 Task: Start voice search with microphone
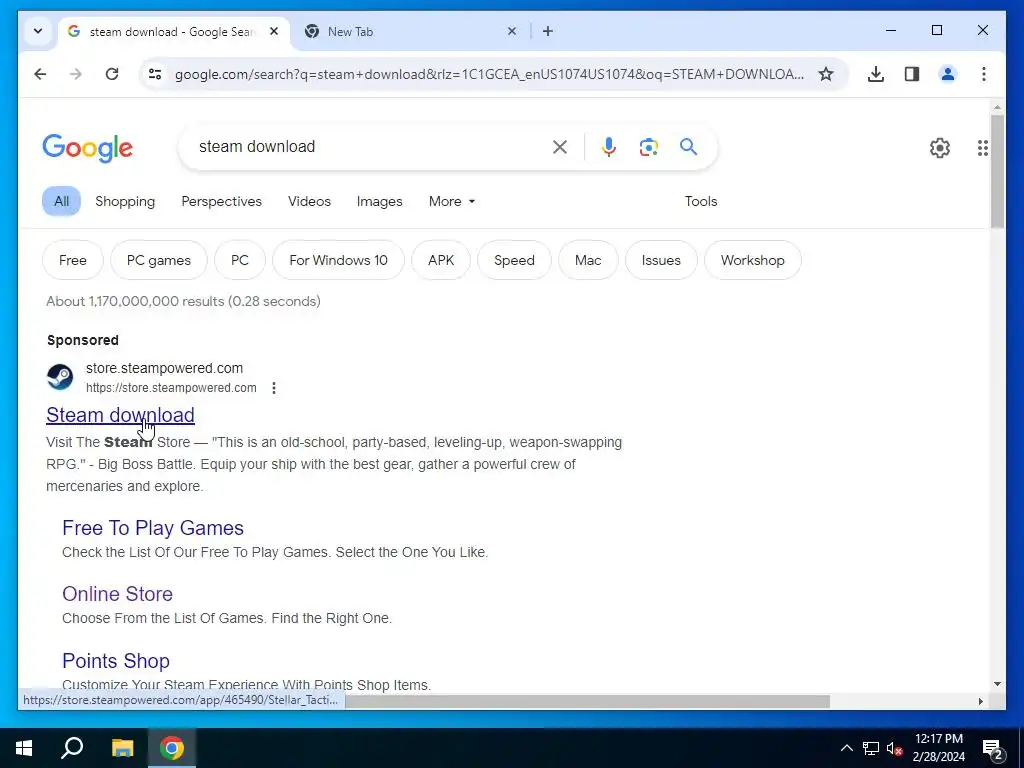point(609,147)
